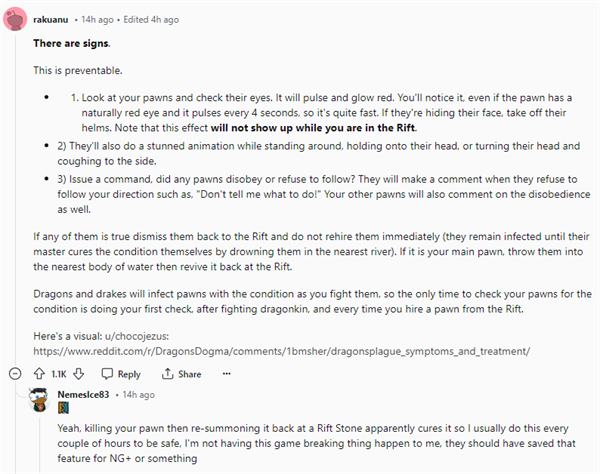The height and width of the screenshot is (474, 600).
Task: Reply to rakuanu's comment
Action: (x=121, y=374)
